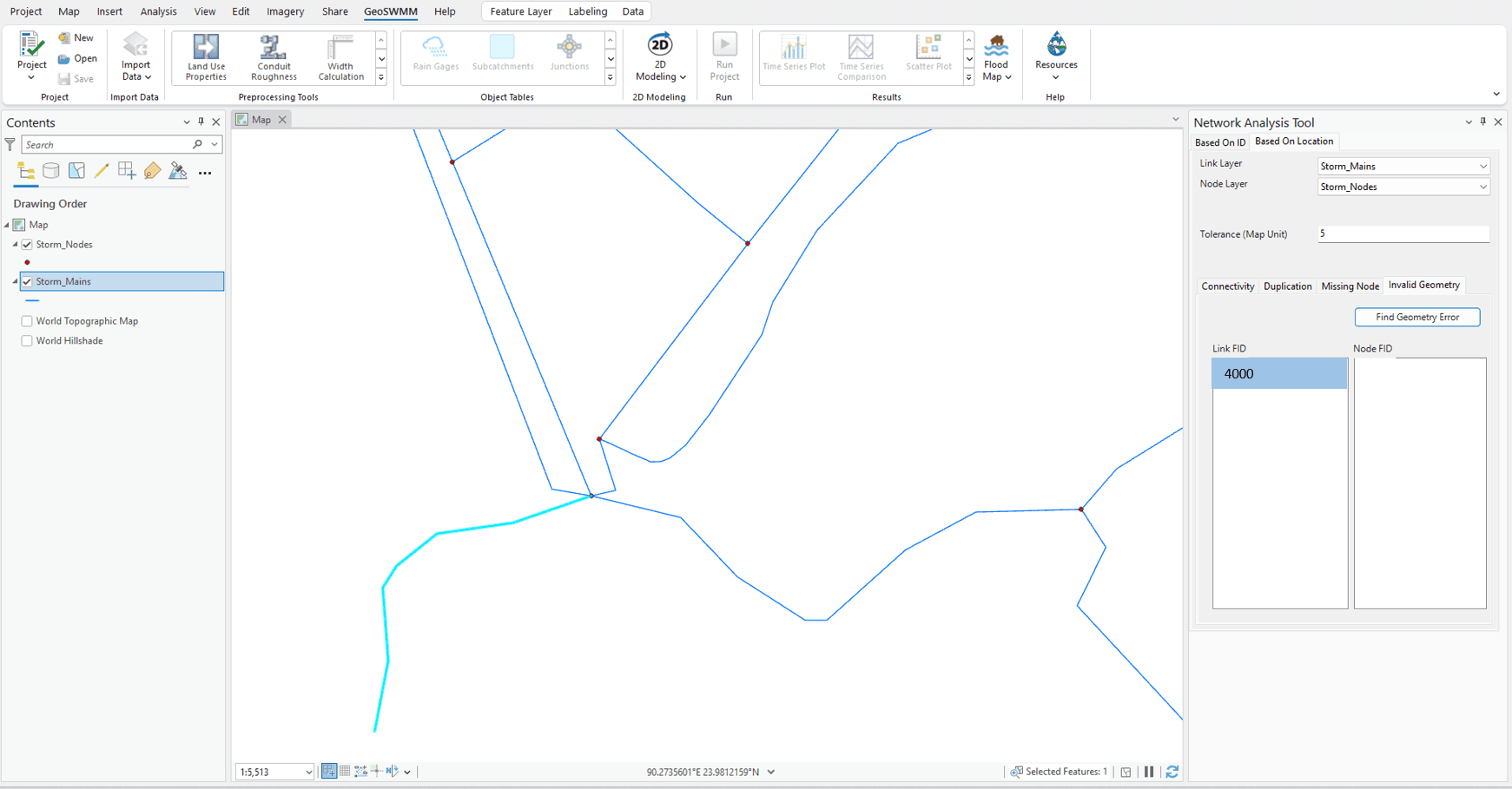Open the Imagery menu
The image size is (1512, 789).
pos(285,11)
